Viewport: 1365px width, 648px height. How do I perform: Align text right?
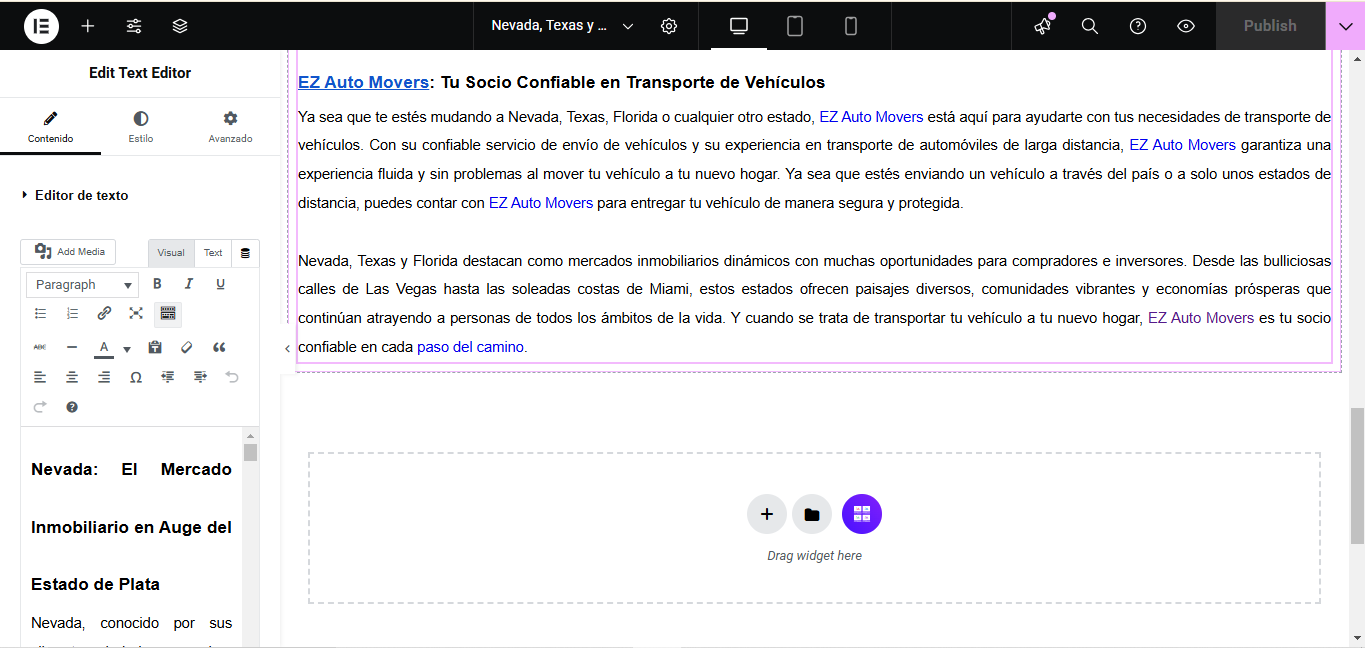tap(104, 377)
